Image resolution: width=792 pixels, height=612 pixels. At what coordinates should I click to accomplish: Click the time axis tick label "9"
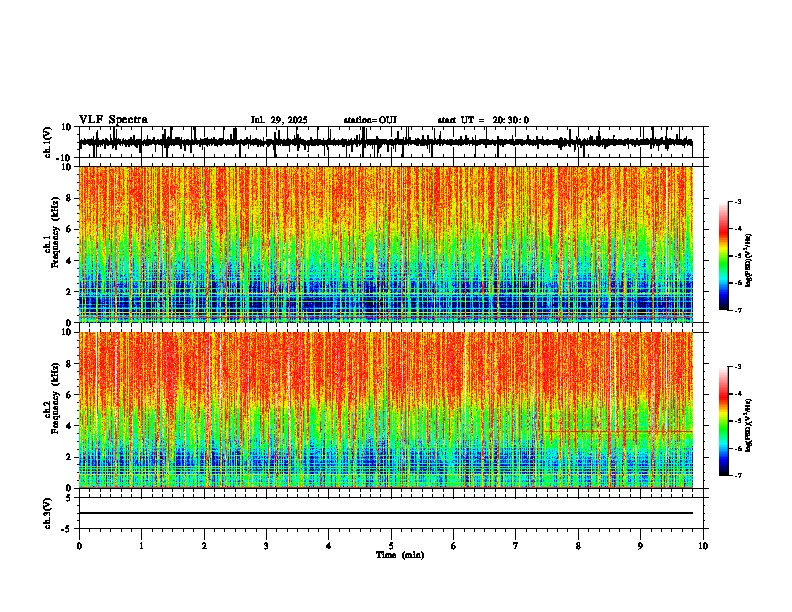[x=640, y=546]
